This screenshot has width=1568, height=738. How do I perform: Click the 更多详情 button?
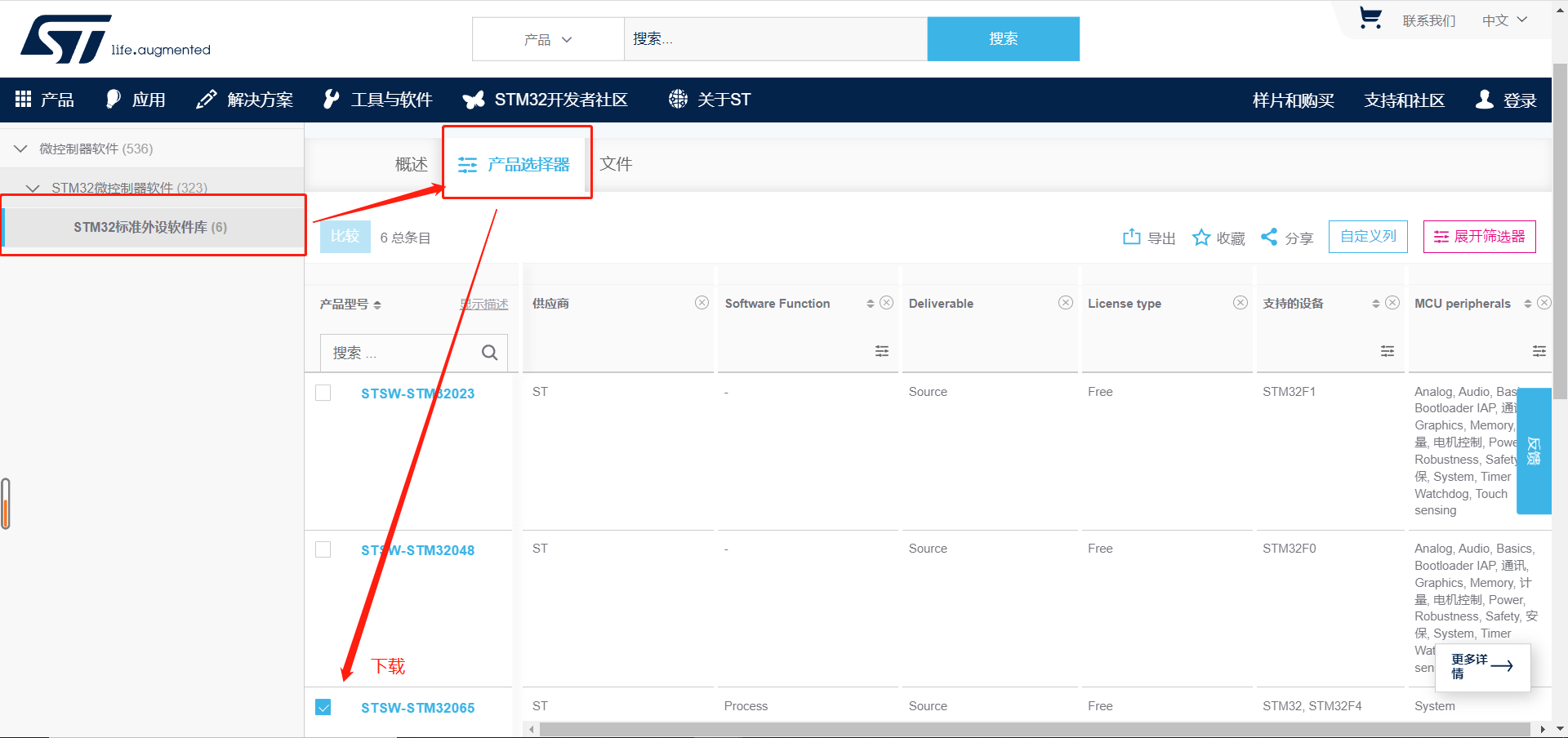pos(1482,666)
